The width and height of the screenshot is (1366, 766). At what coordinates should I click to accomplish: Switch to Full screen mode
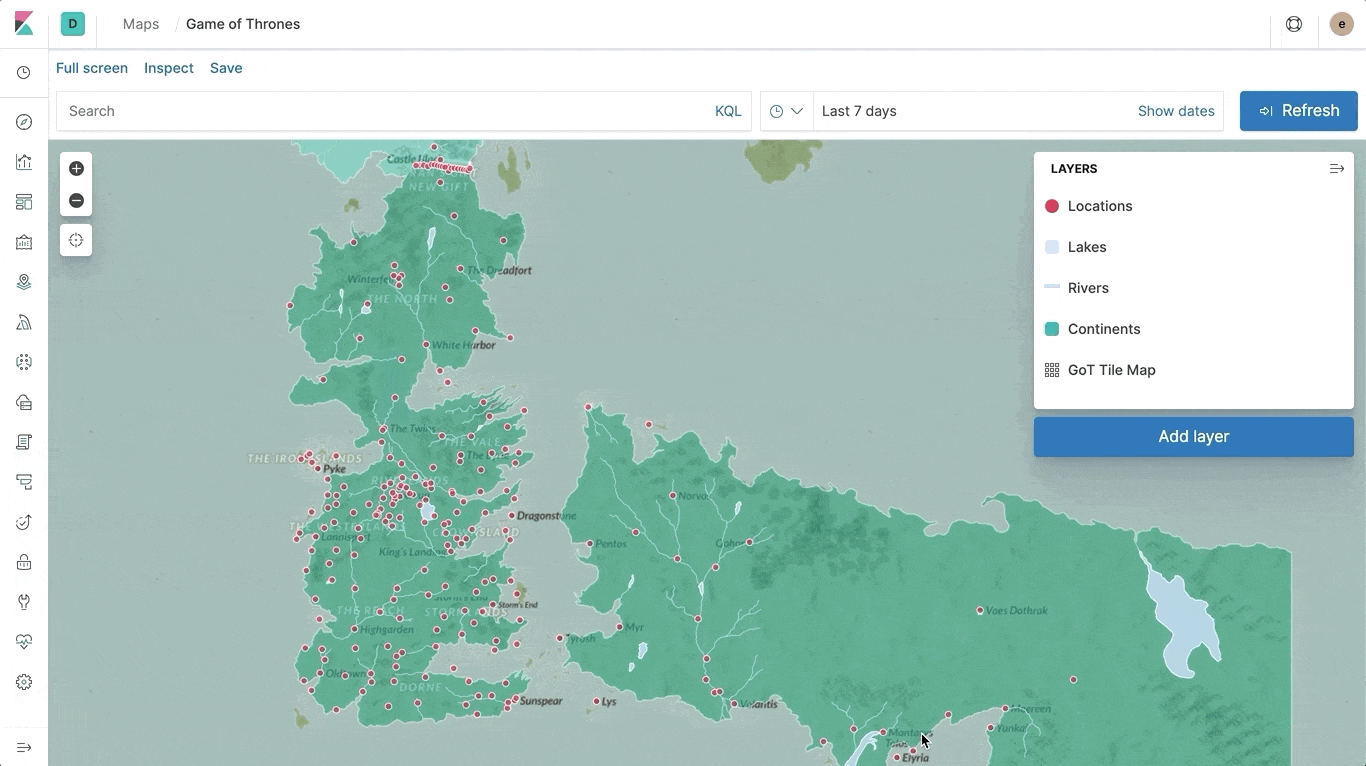[x=92, y=68]
